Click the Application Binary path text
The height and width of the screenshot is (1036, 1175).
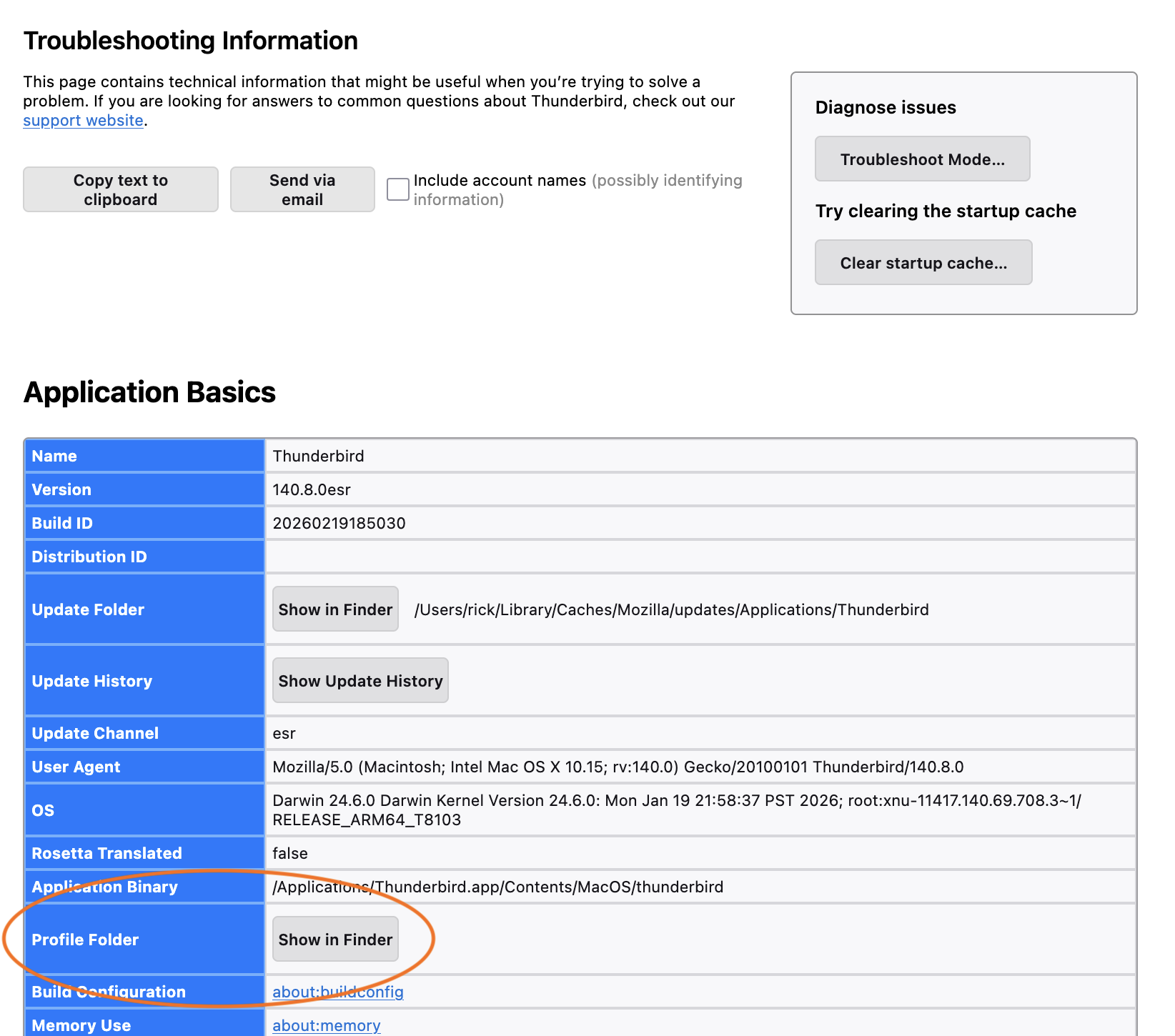coord(497,887)
